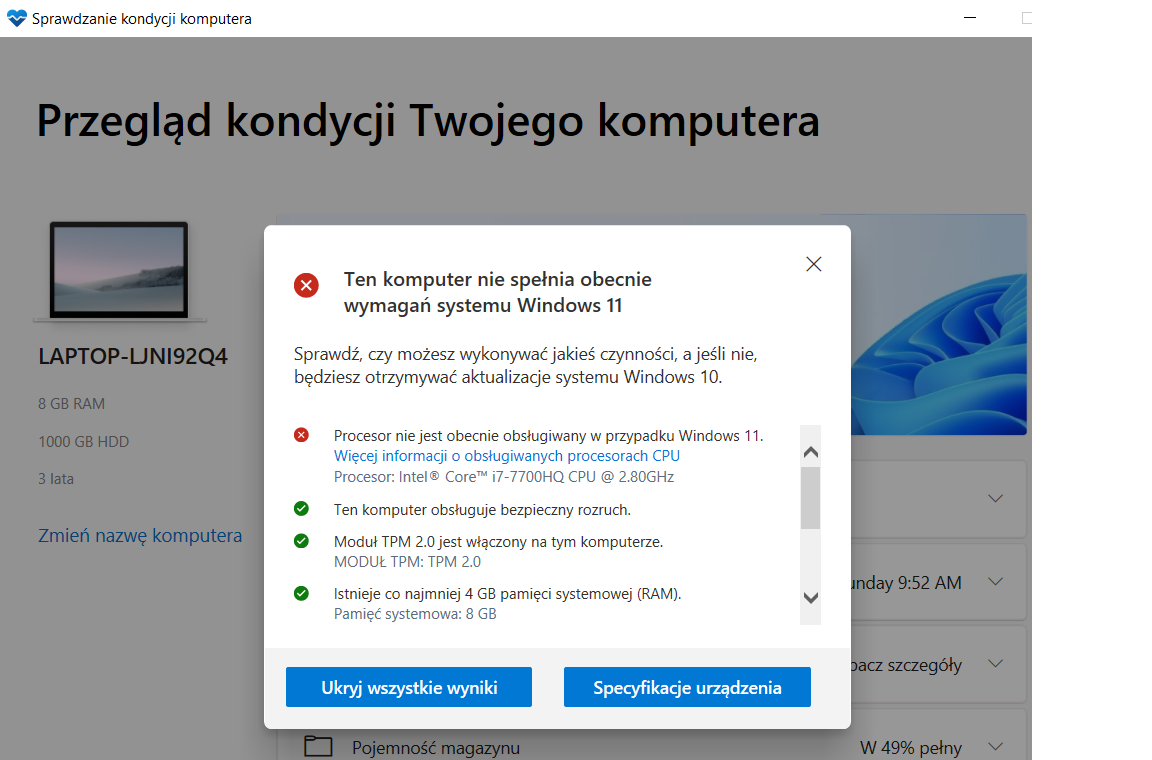
Task: Click the '8 GB RAM' spec text
Action: 71,404
